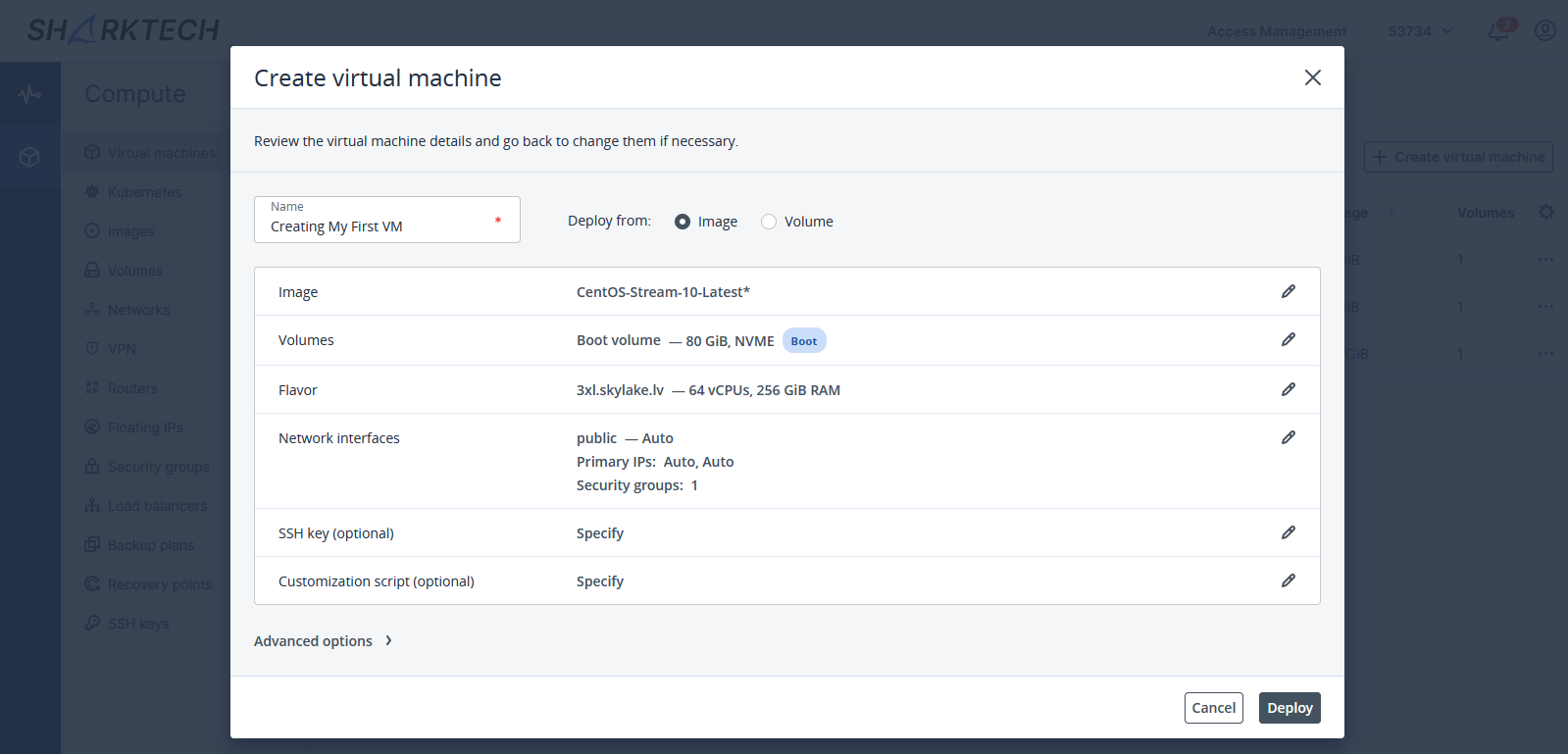Open table column settings gear icon
Screen dimensions: 1568x754
1545,213
